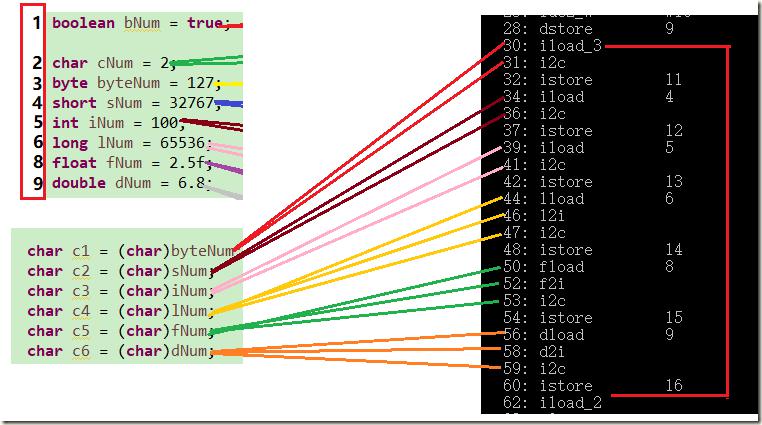The height and width of the screenshot is (425, 762).
Task: Select the 'short sNum = 32767' line
Action: pos(130,103)
